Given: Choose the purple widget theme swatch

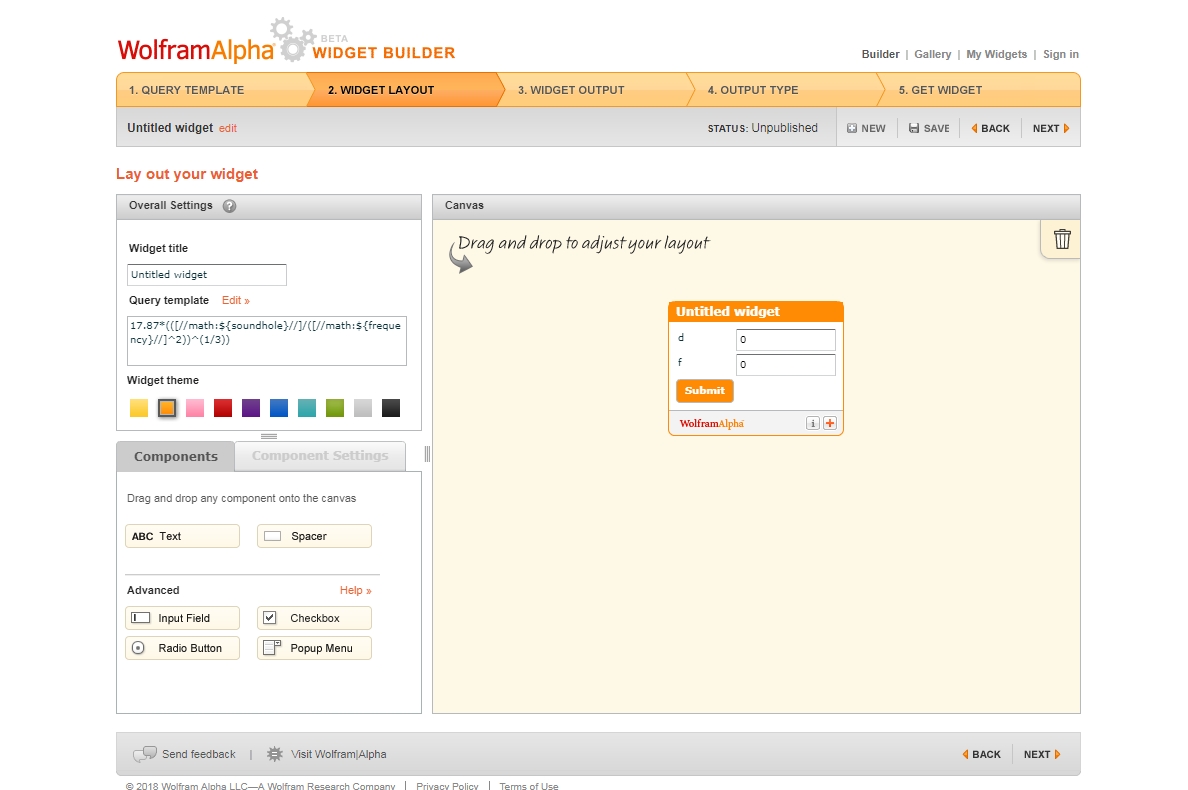Looking at the screenshot, I should 251,408.
